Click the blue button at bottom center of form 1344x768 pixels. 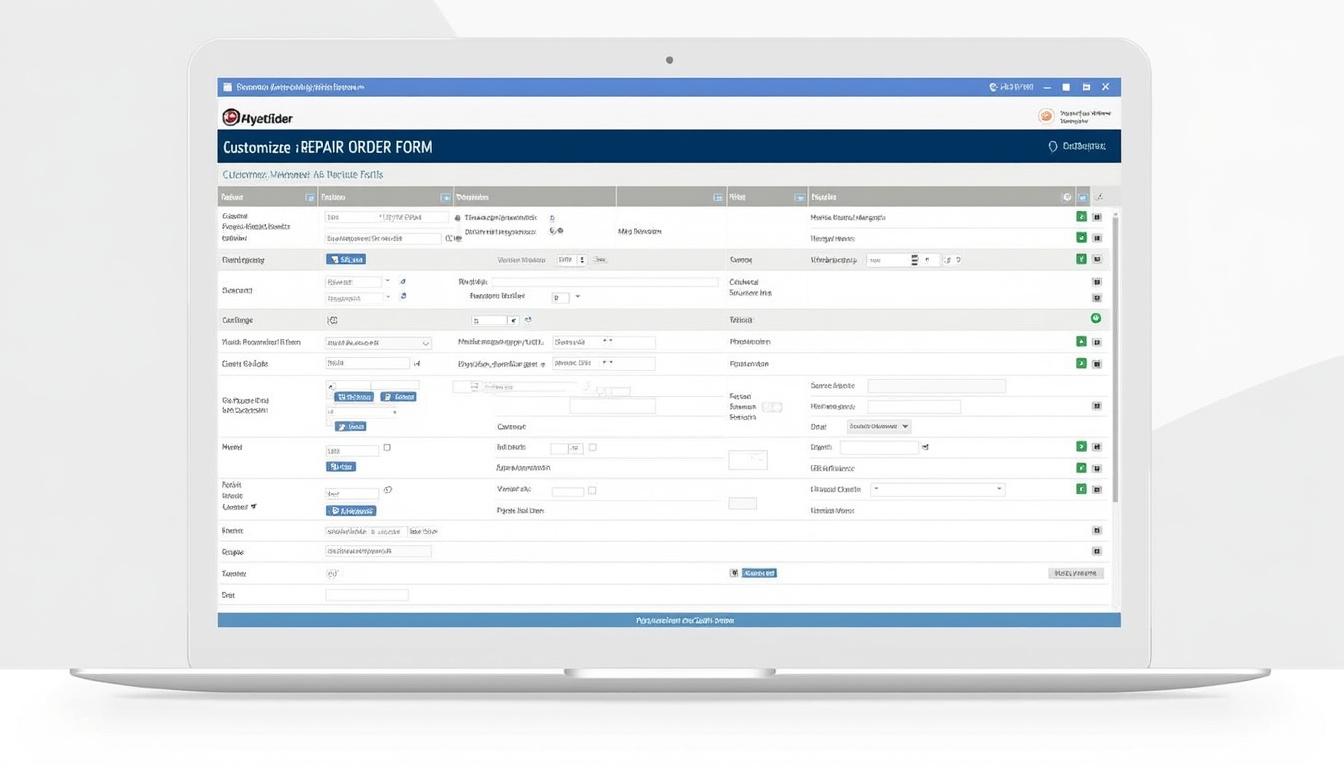(759, 573)
